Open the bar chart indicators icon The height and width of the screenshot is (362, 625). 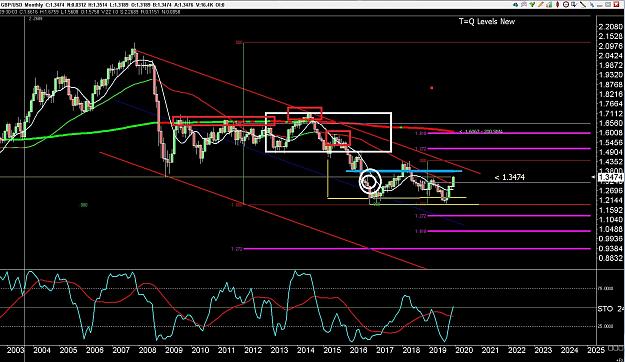(549, 5)
